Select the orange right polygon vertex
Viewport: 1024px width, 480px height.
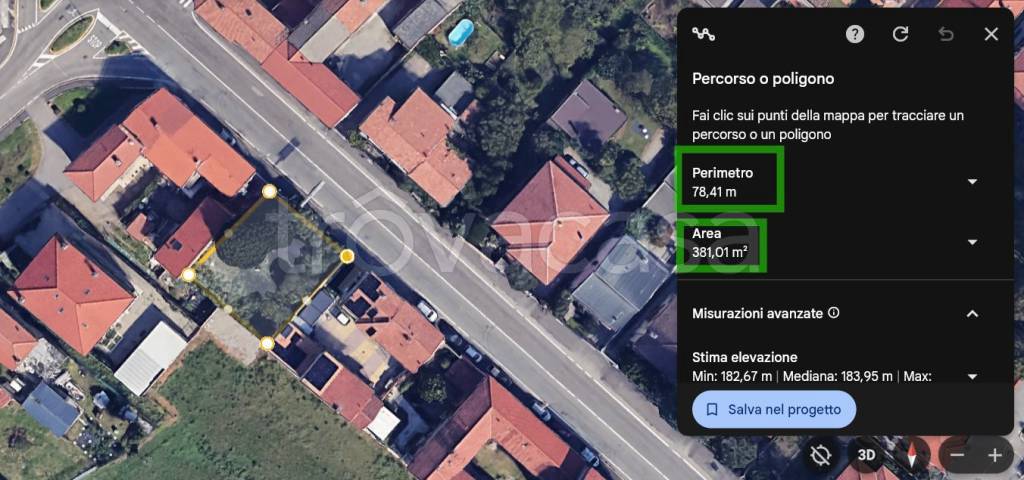(x=347, y=256)
